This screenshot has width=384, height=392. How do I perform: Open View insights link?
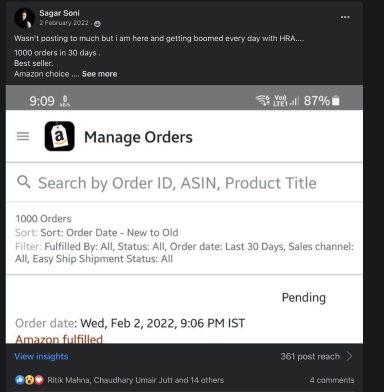click(x=41, y=356)
